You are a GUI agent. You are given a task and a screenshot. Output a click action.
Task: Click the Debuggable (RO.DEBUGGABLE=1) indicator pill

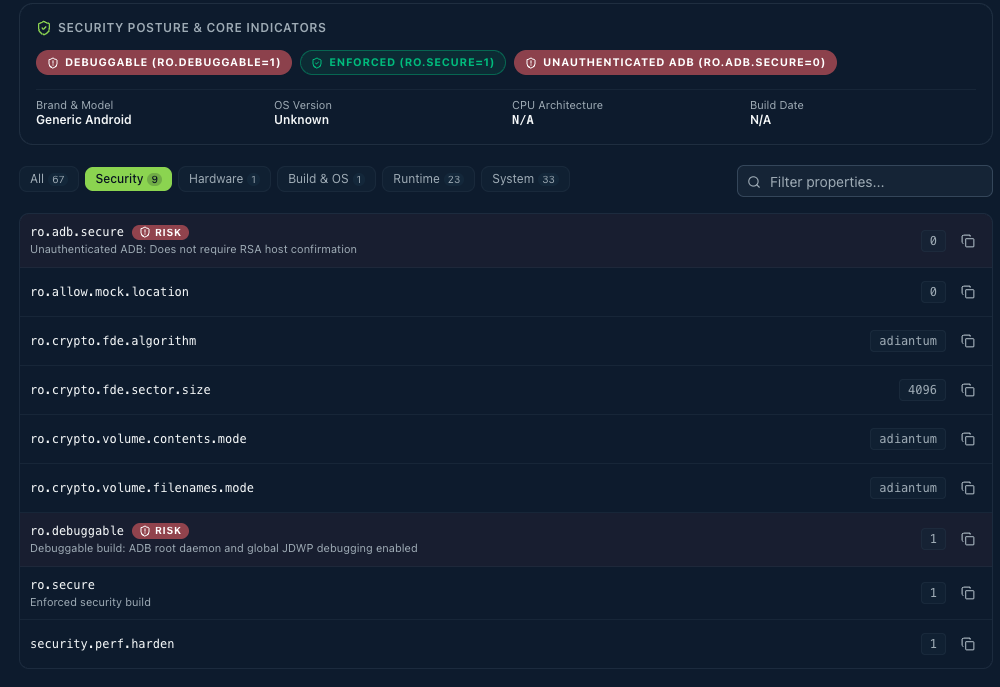coord(164,63)
